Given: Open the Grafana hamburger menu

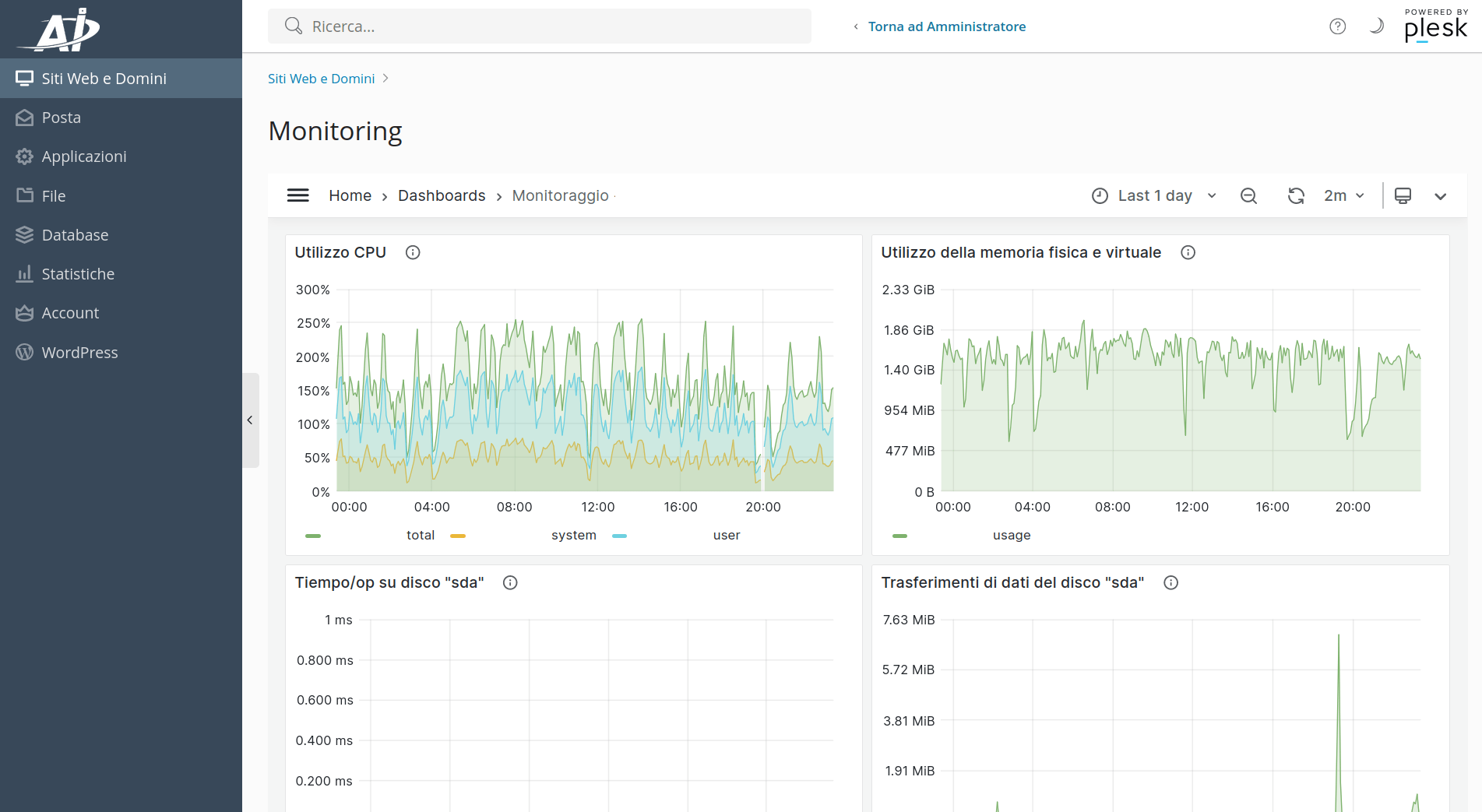Looking at the screenshot, I should (298, 195).
